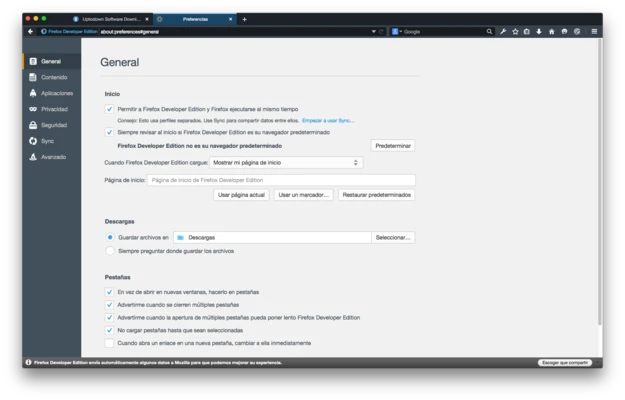
Task: Reload the page with the refresh icon
Action: (381, 31)
